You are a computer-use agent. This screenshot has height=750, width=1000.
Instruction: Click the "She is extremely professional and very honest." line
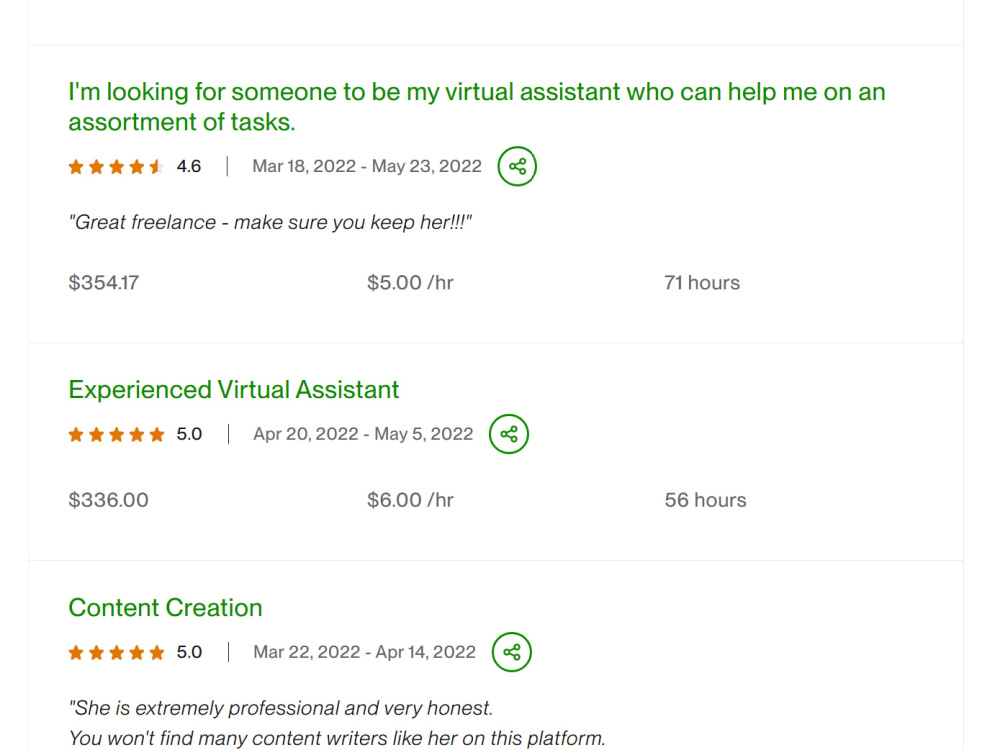click(281, 709)
